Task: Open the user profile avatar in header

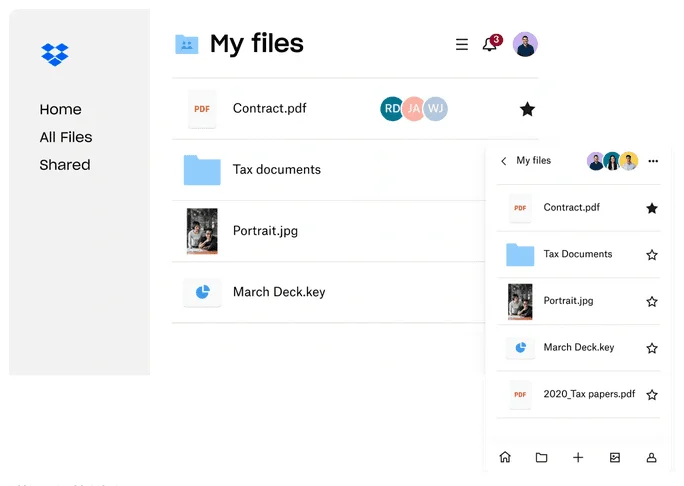Action: coord(525,44)
